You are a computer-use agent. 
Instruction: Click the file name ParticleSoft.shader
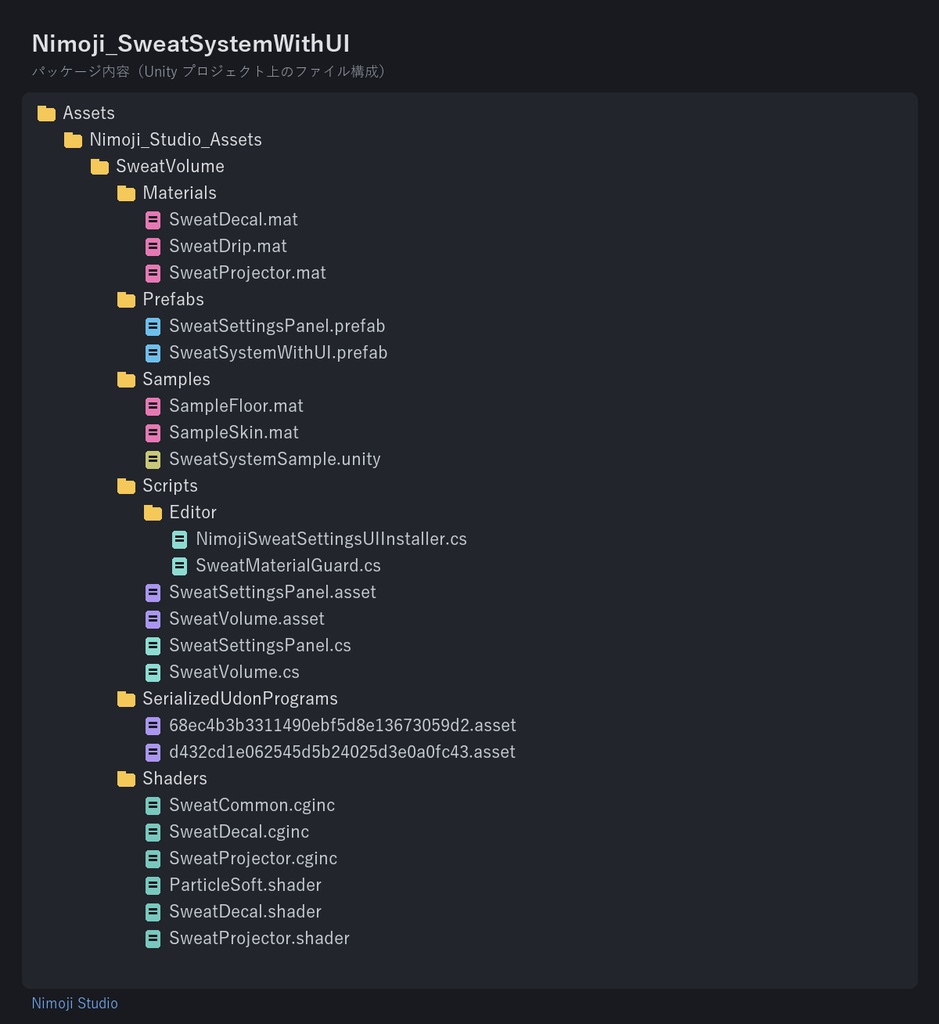point(246,885)
